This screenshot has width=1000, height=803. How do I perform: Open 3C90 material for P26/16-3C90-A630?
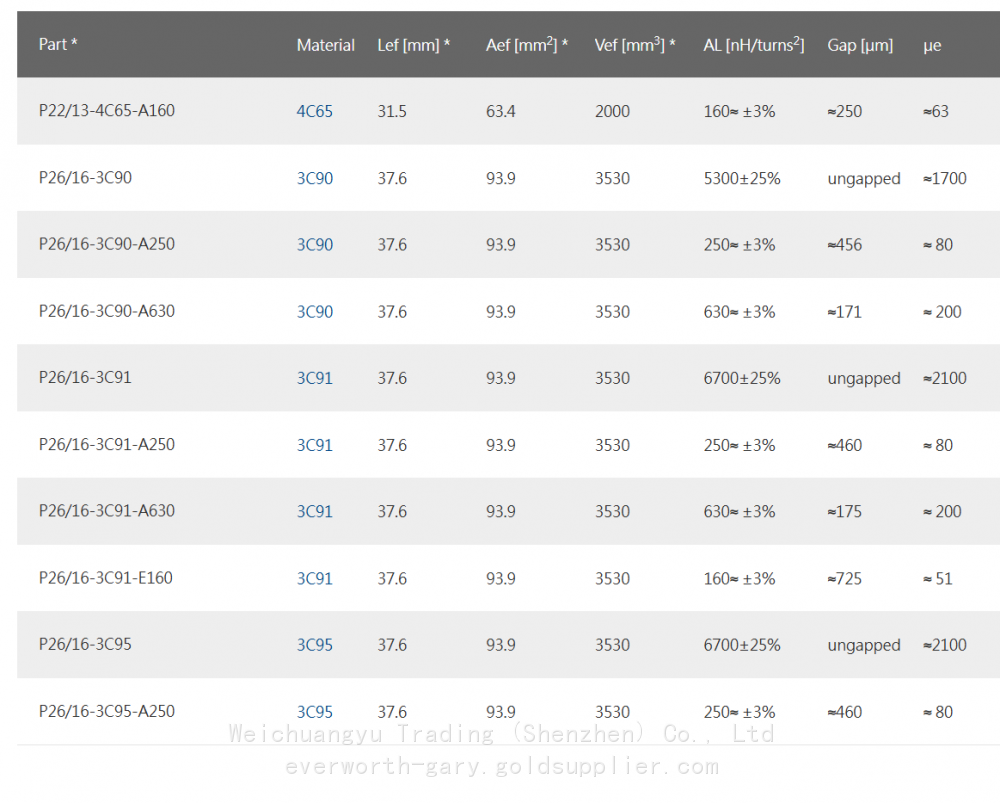click(x=314, y=312)
